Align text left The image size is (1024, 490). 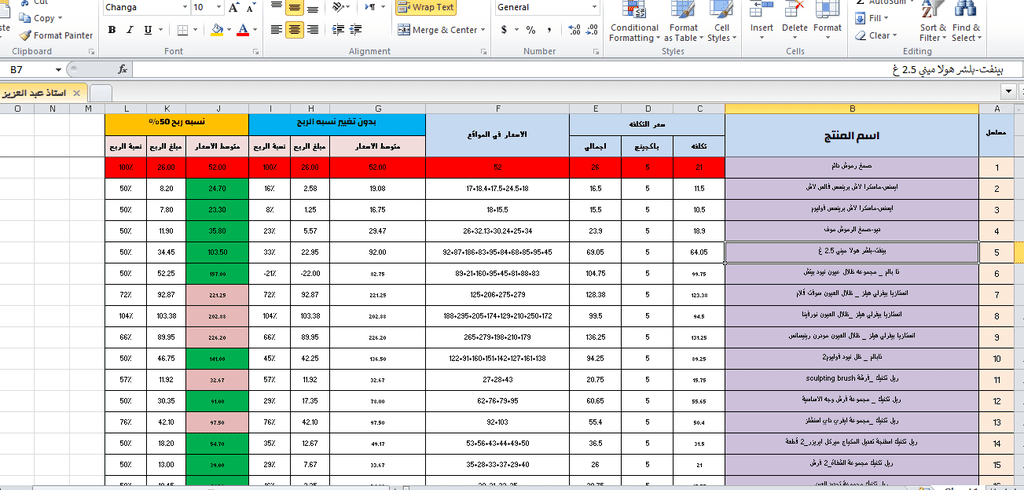(276, 30)
